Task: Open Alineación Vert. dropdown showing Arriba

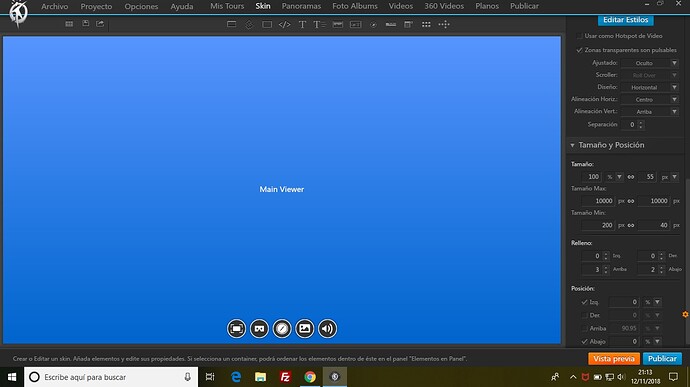Action: point(650,112)
